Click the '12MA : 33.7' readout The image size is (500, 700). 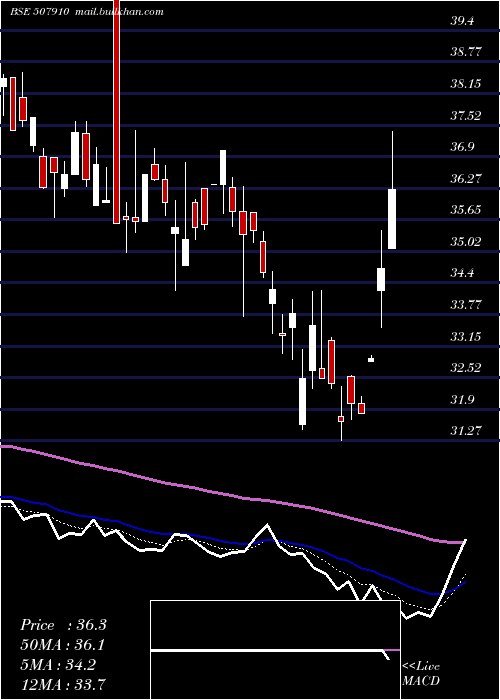(63, 684)
